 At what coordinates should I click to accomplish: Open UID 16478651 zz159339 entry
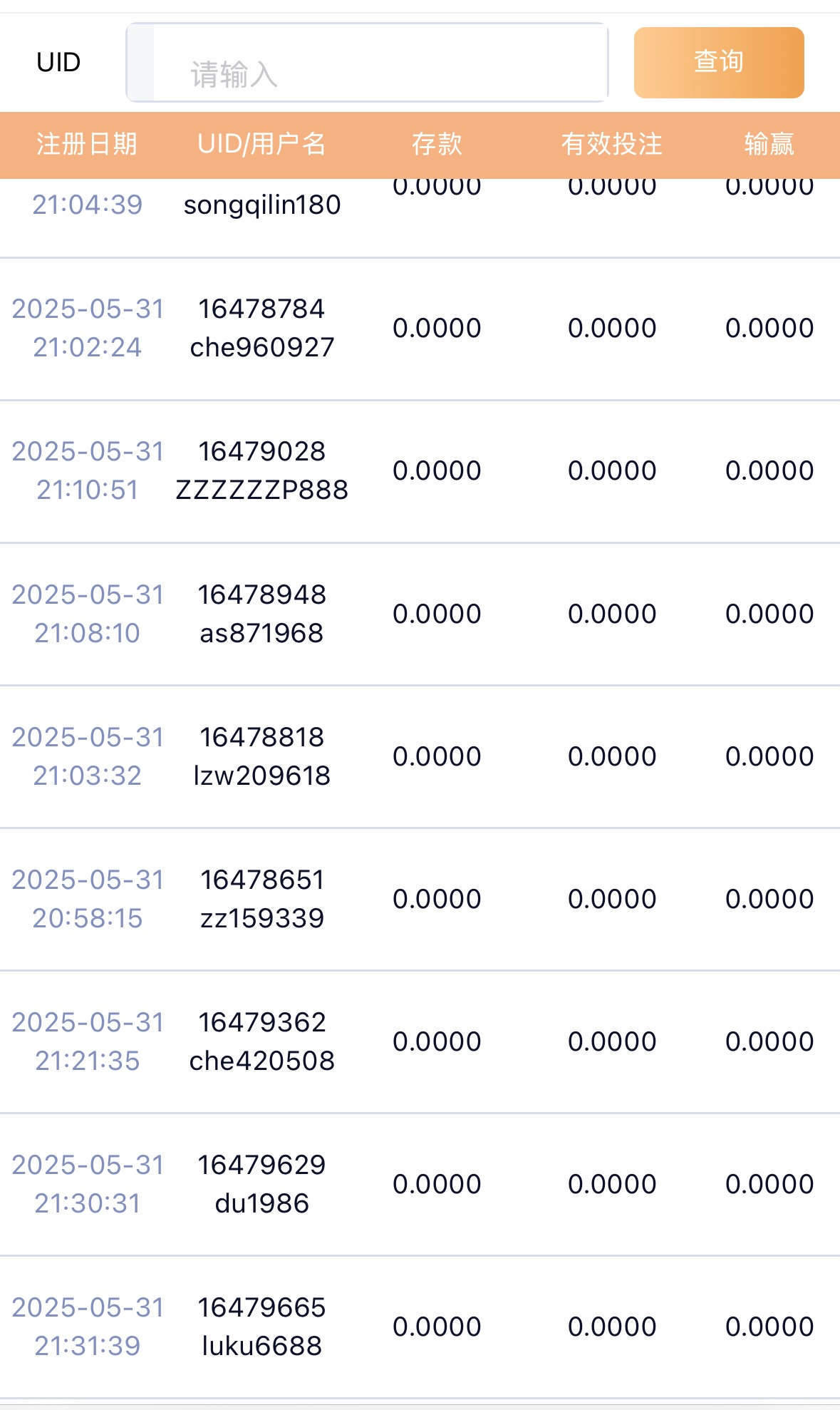click(x=261, y=899)
